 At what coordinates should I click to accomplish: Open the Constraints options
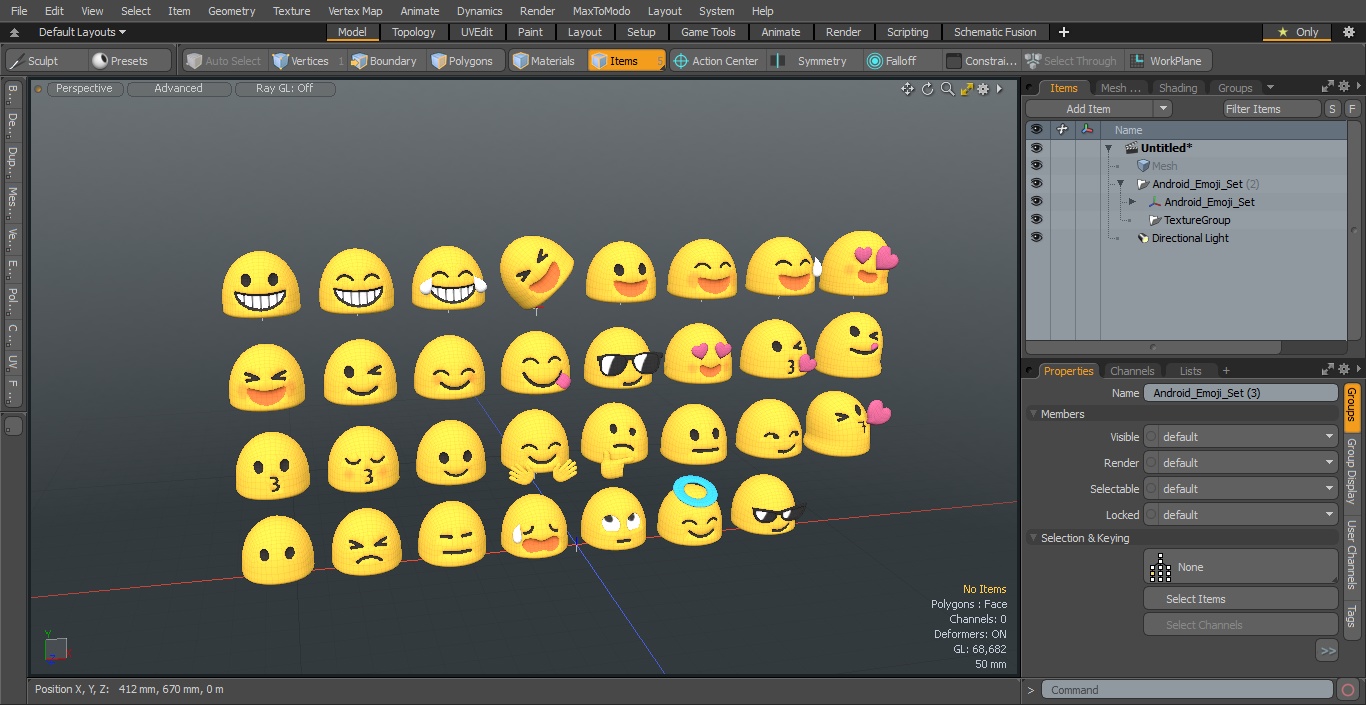point(981,61)
